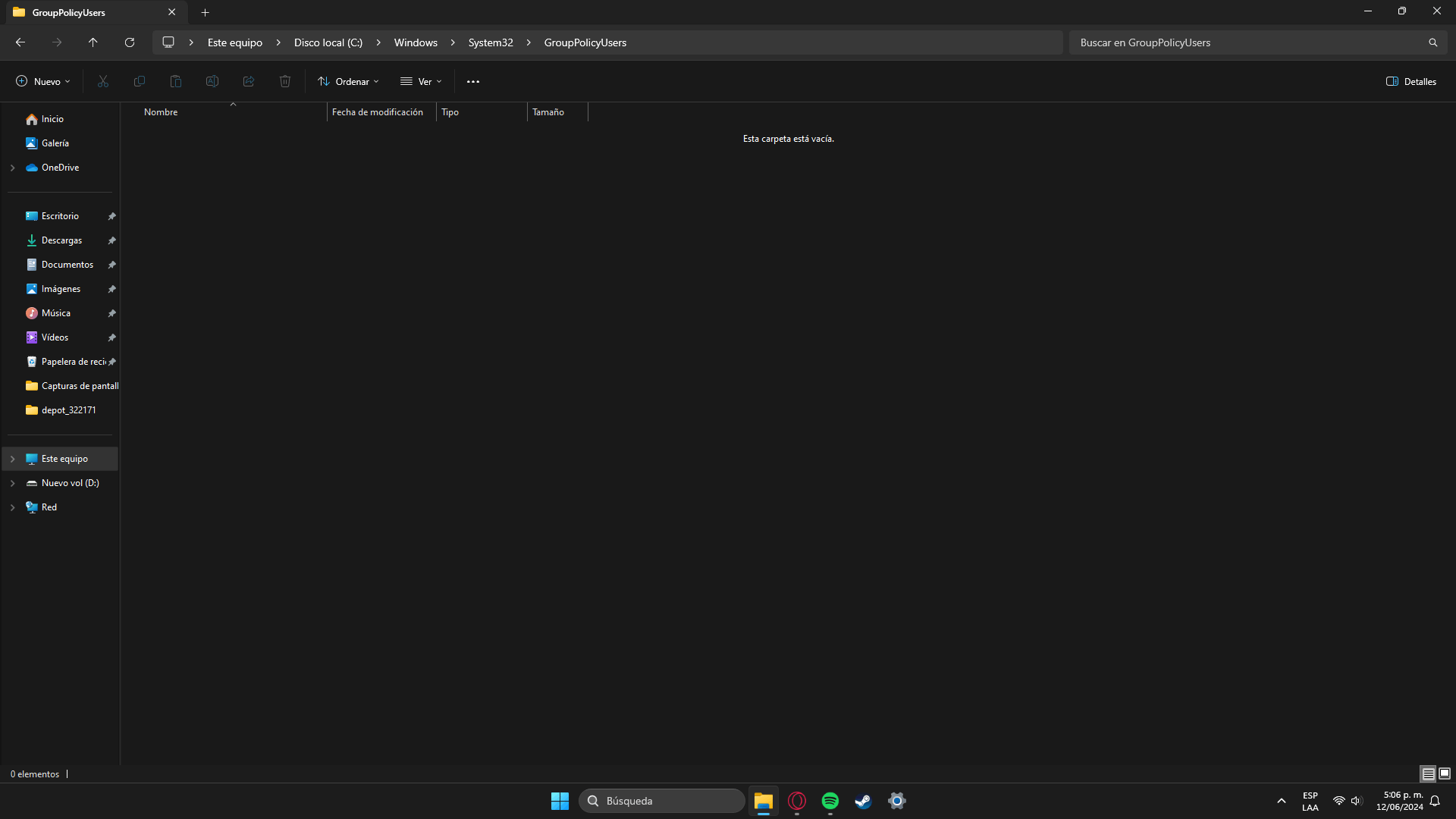
Task: Click the back navigation arrow
Action: point(20,42)
